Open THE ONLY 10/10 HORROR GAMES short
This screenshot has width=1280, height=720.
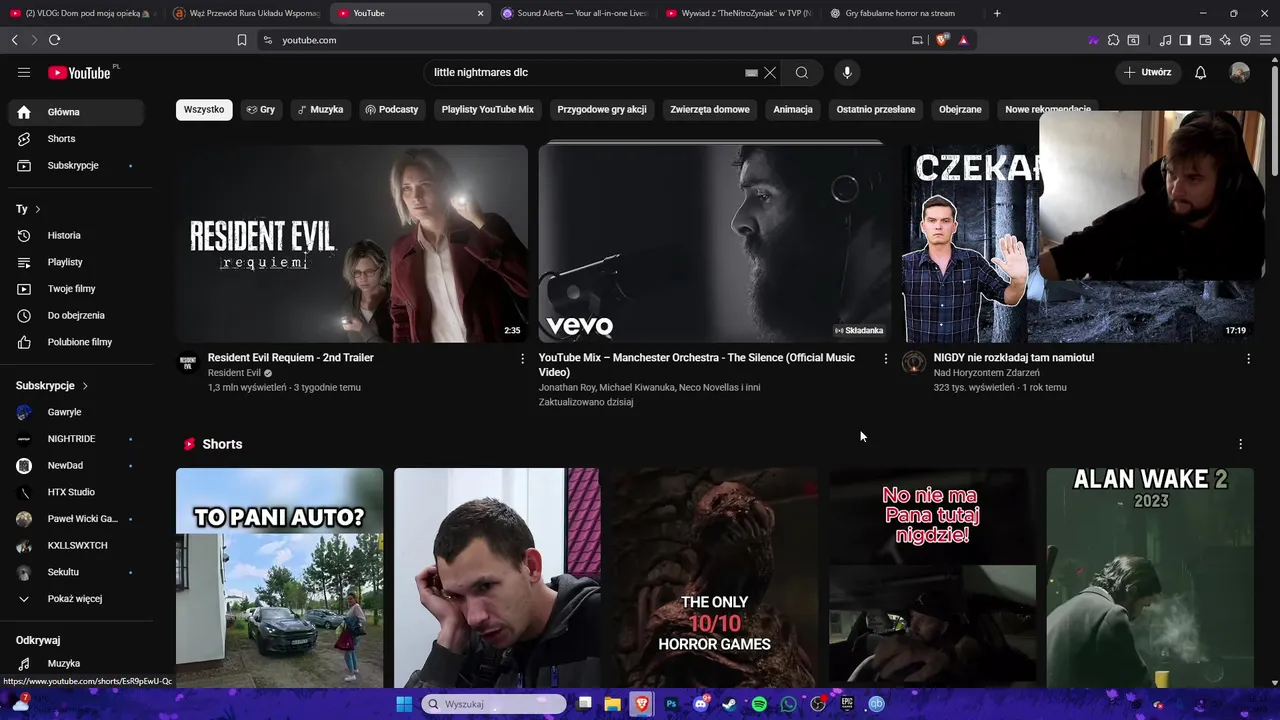[x=714, y=578]
